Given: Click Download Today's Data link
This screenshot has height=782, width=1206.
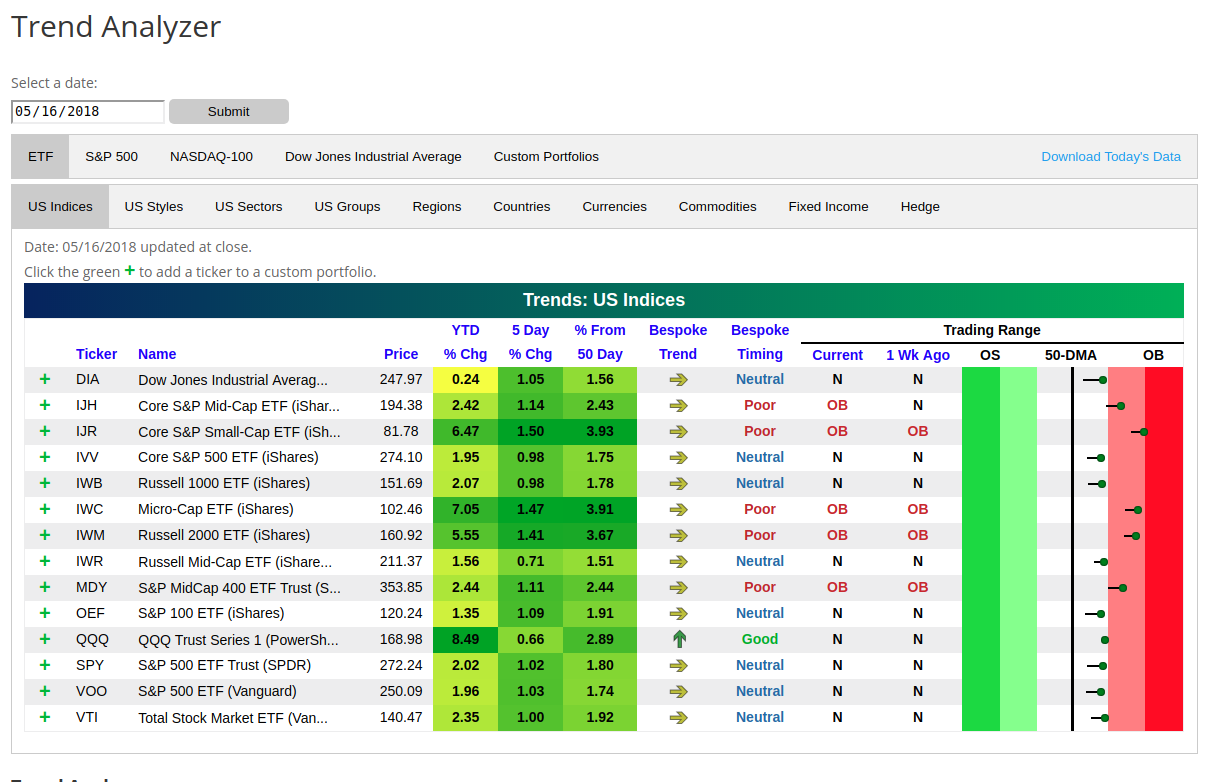Looking at the screenshot, I should pyautogui.click(x=1110, y=157).
